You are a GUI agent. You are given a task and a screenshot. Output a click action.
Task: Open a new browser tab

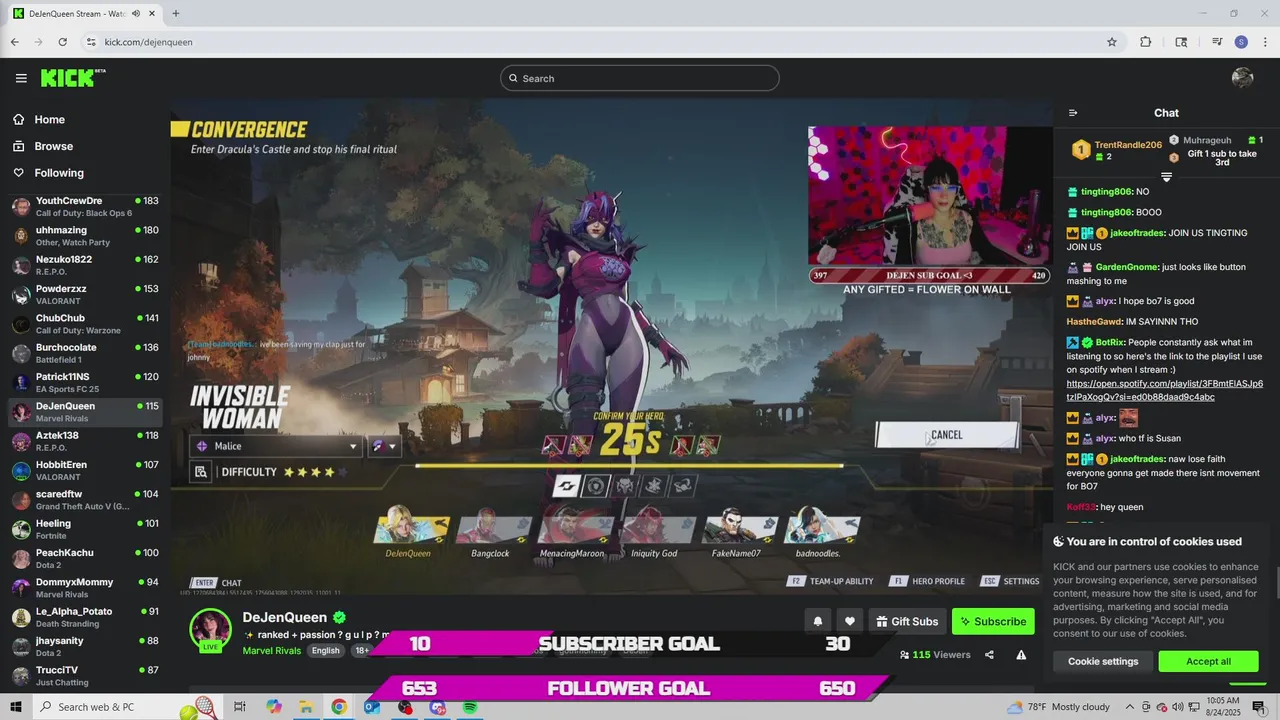pyautogui.click(x=175, y=14)
